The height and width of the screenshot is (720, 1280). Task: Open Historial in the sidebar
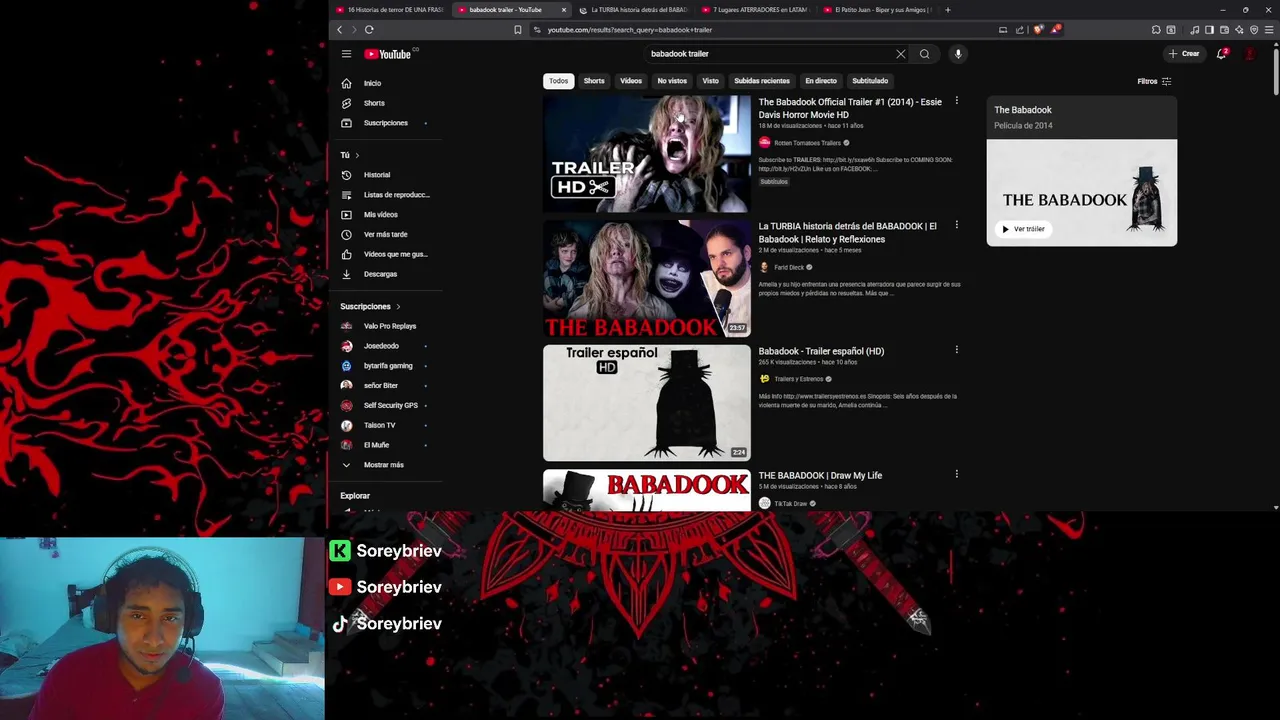point(386,175)
